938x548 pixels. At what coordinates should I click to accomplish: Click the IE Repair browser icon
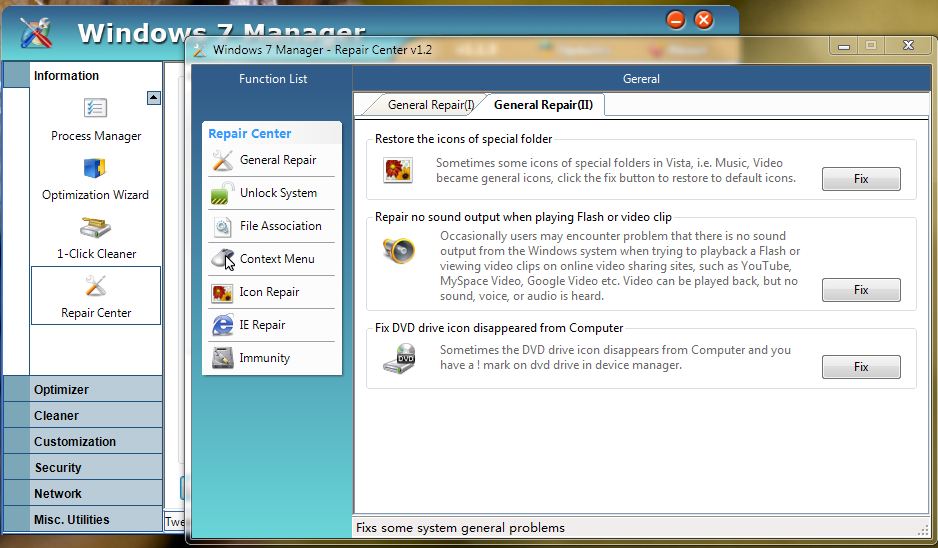click(x=223, y=325)
